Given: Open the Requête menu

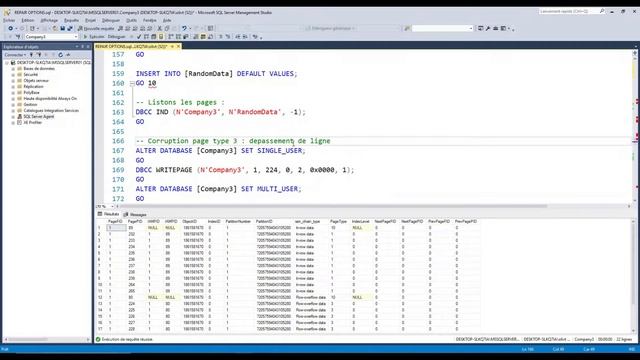Looking at the screenshot, I should point(71,20).
